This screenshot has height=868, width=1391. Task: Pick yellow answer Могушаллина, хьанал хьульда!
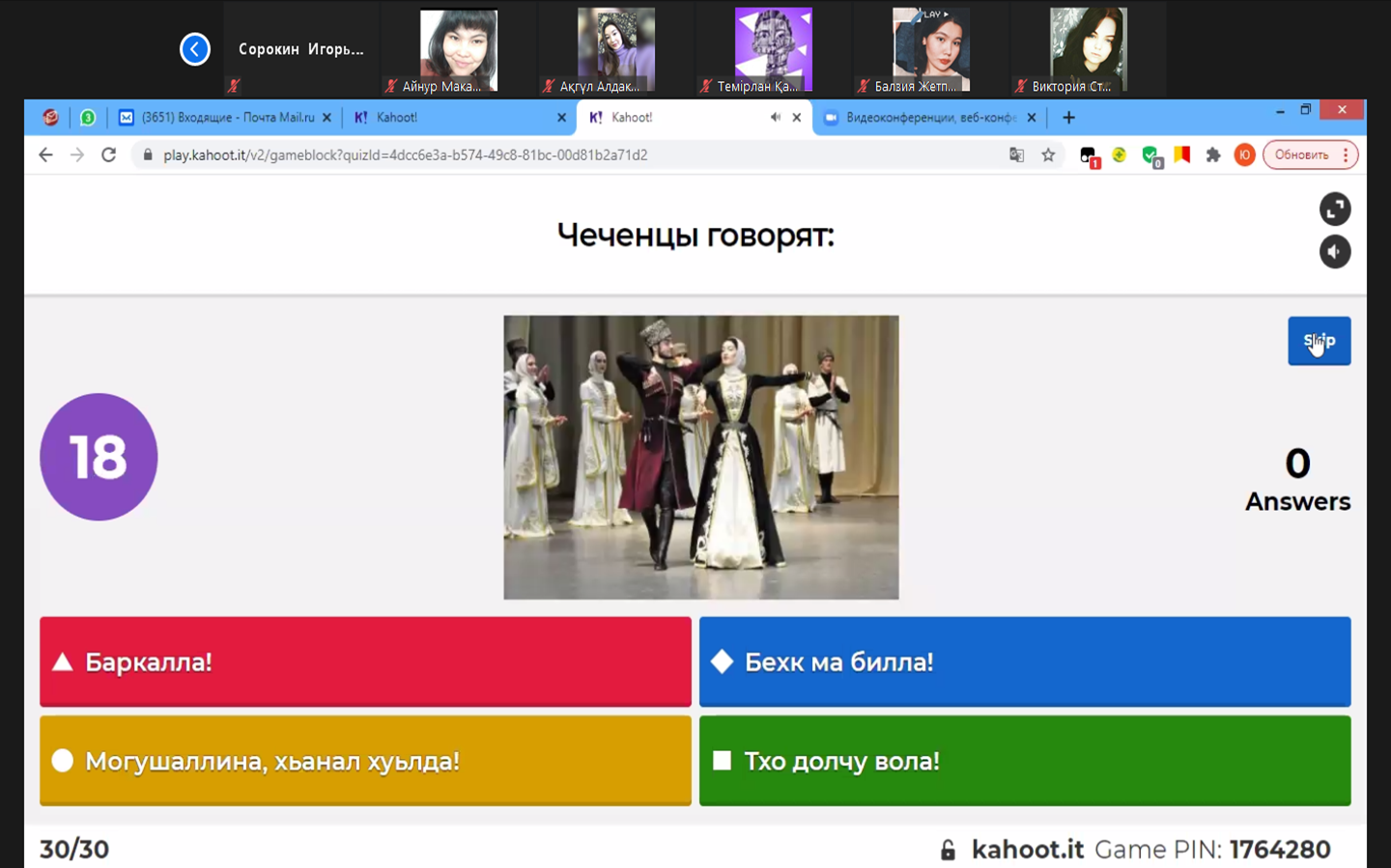click(x=365, y=761)
